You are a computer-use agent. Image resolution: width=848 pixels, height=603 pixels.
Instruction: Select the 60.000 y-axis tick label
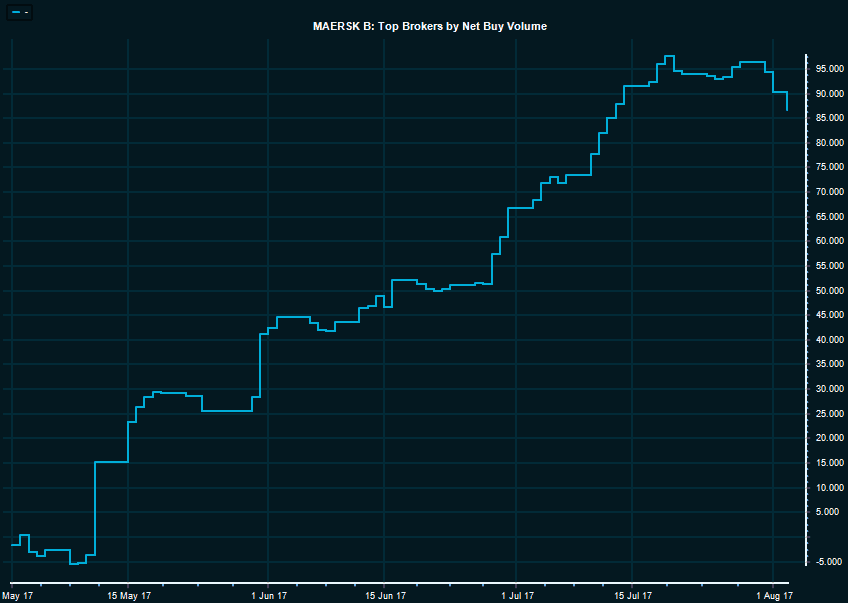click(x=827, y=241)
